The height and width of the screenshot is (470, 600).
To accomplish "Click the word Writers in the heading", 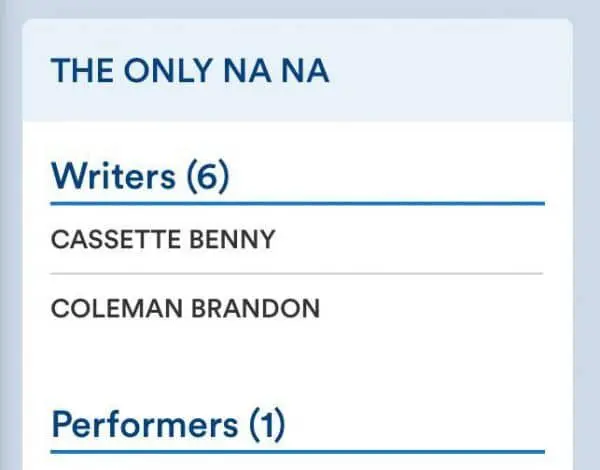I will (113, 177).
